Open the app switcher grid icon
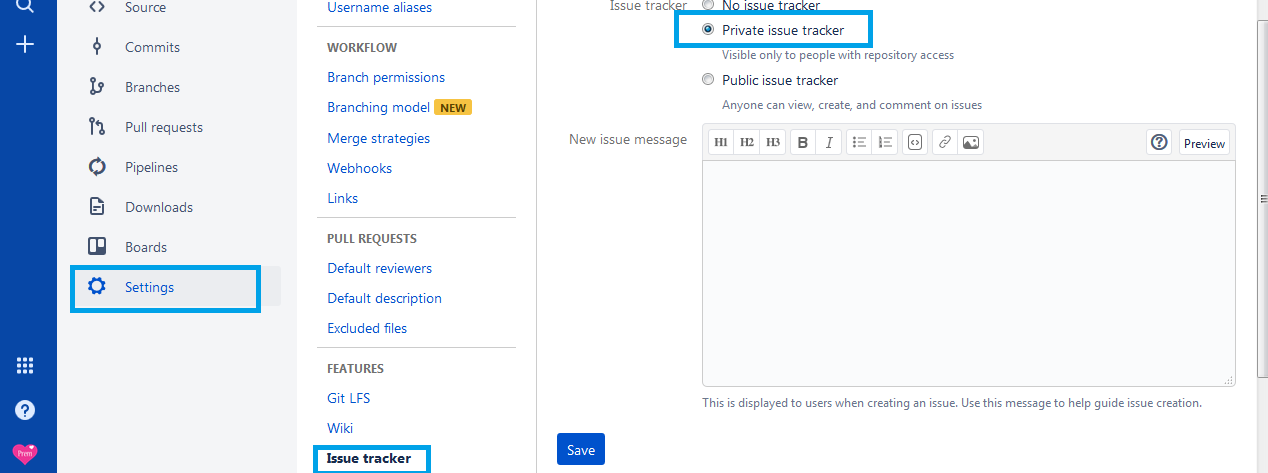 (x=26, y=366)
